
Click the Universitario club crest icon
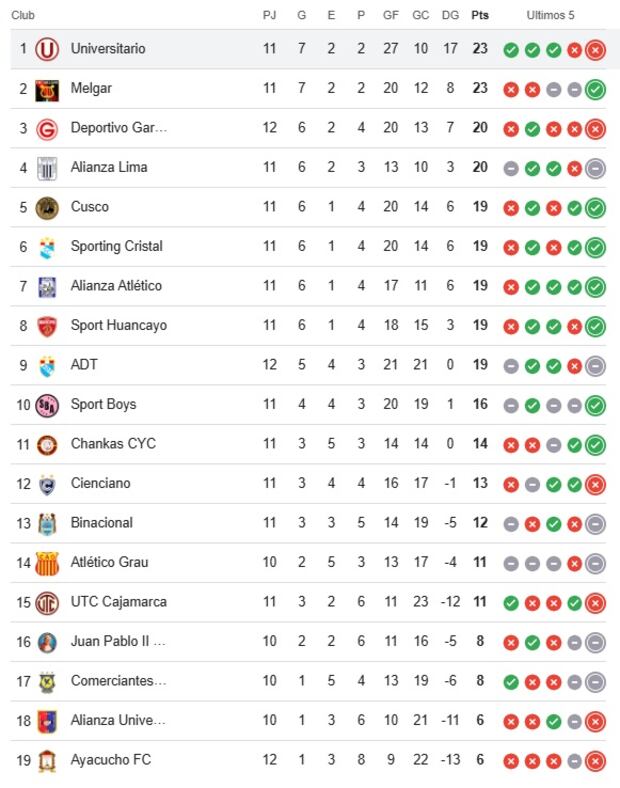pyautogui.click(x=47, y=49)
